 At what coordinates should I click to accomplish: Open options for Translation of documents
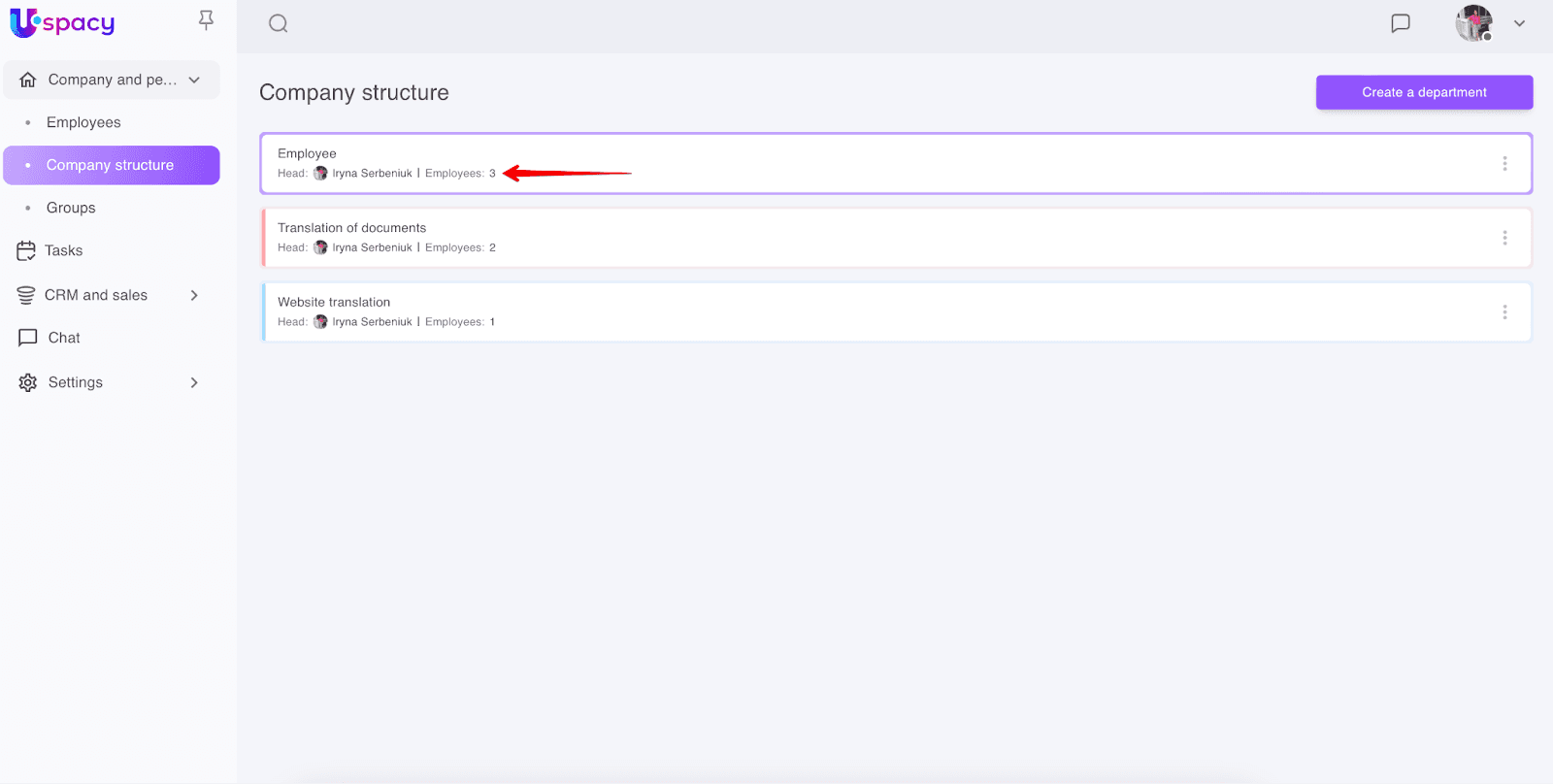pyautogui.click(x=1504, y=238)
